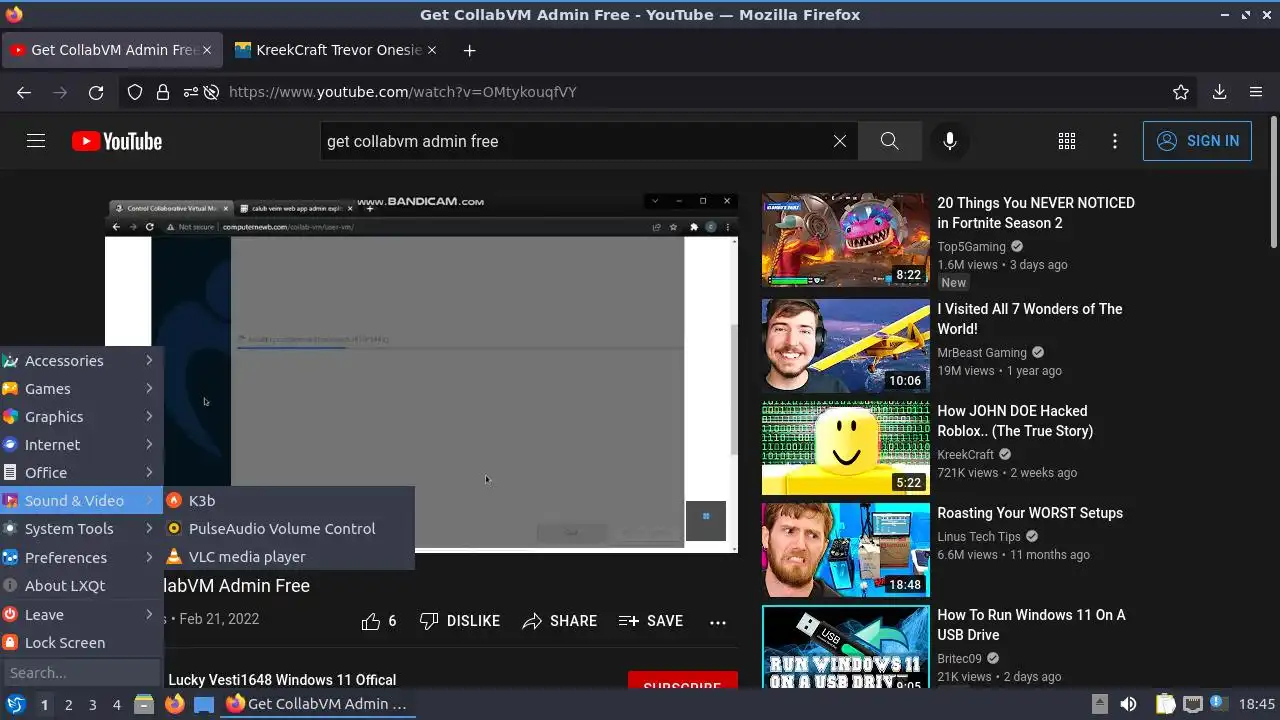
Task: Focus the LXQt menu search field
Action: (x=81, y=672)
